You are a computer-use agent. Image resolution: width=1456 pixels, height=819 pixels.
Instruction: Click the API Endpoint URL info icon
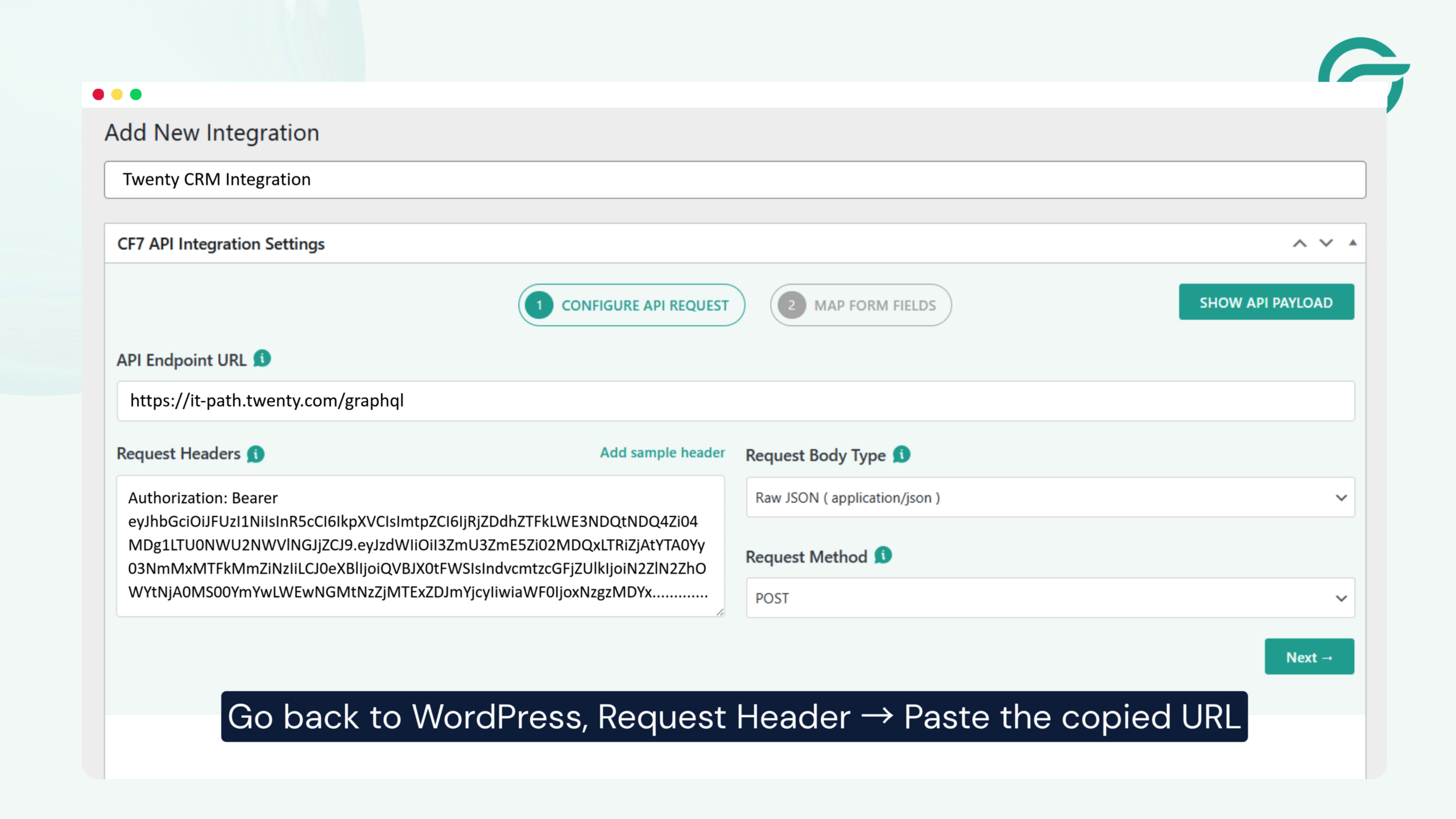[x=262, y=359]
